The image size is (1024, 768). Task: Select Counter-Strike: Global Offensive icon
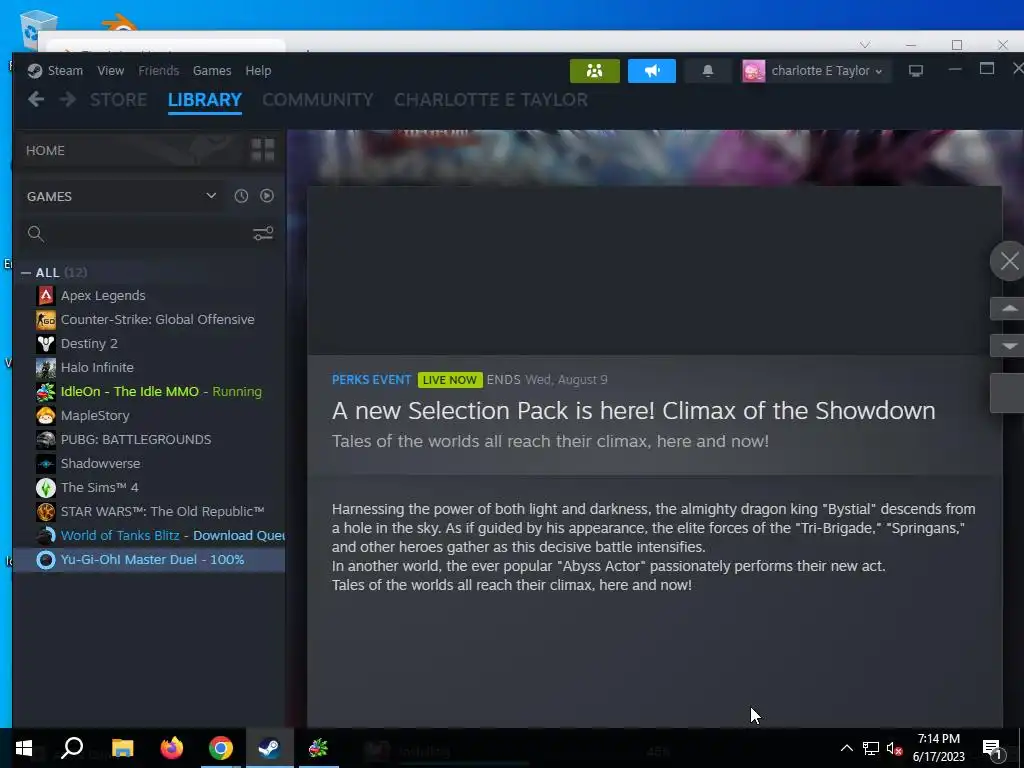click(x=46, y=320)
